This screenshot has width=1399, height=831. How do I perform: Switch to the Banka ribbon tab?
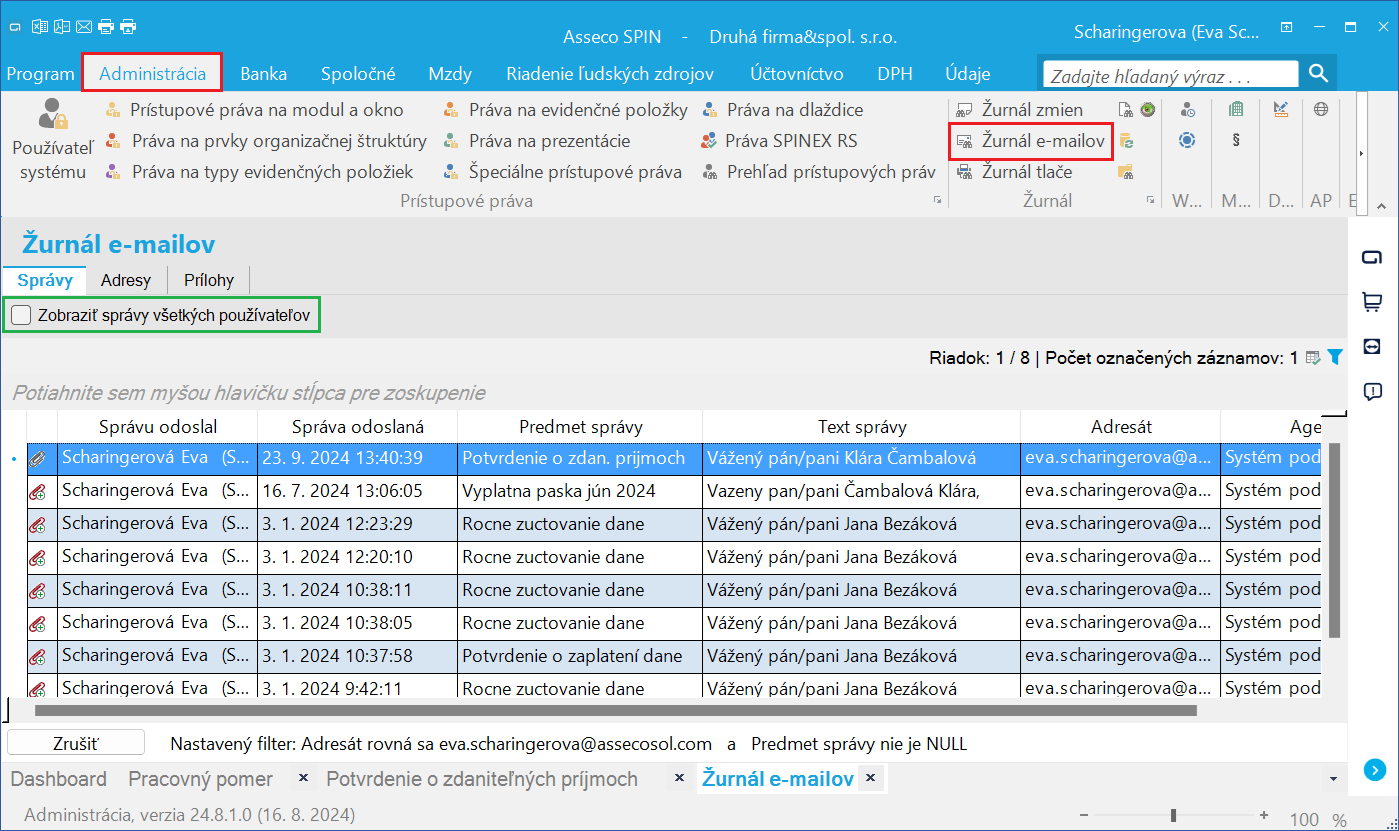pyautogui.click(x=263, y=73)
